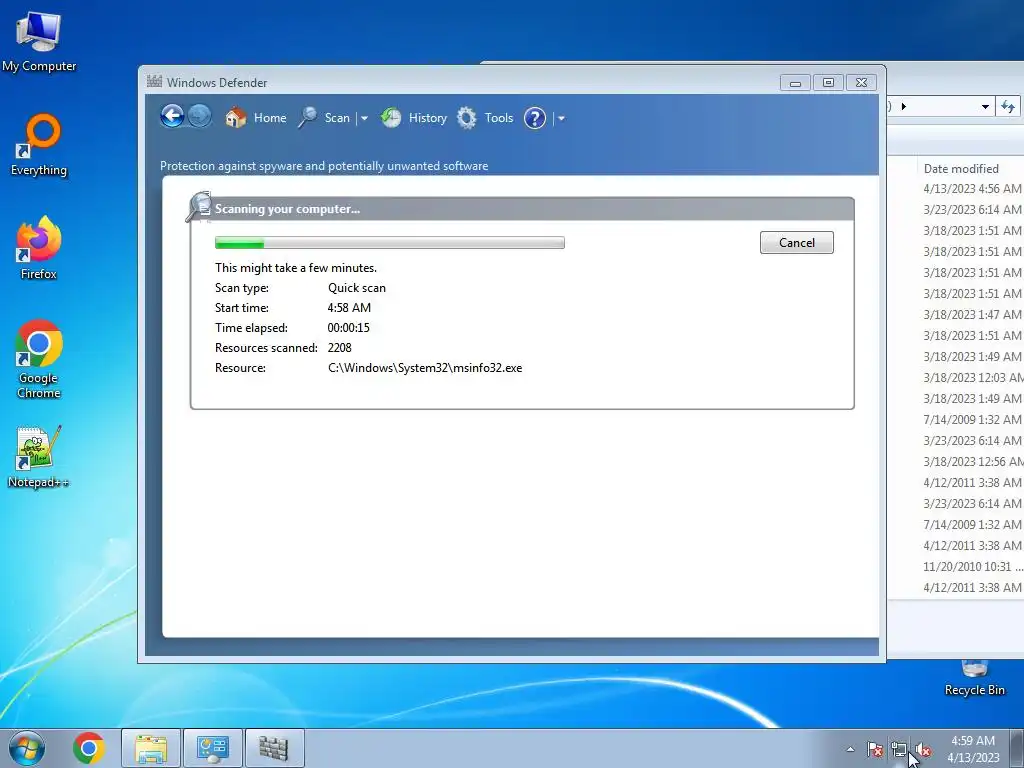Open the Windows Start menu
Screen dimensions: 1024x768
tap(27, 748)
